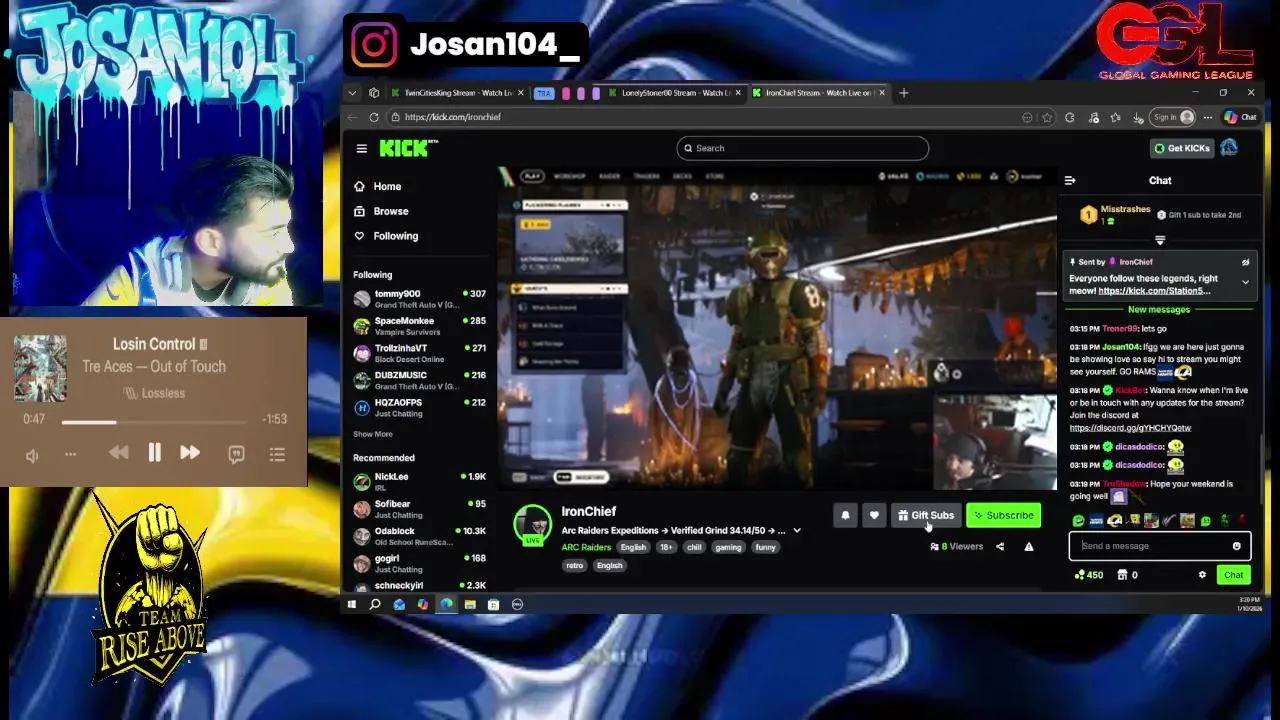Switch to LonelyStoner00 Stream tab
This screenshot has height=720, width=1280.
click(675, 93)
